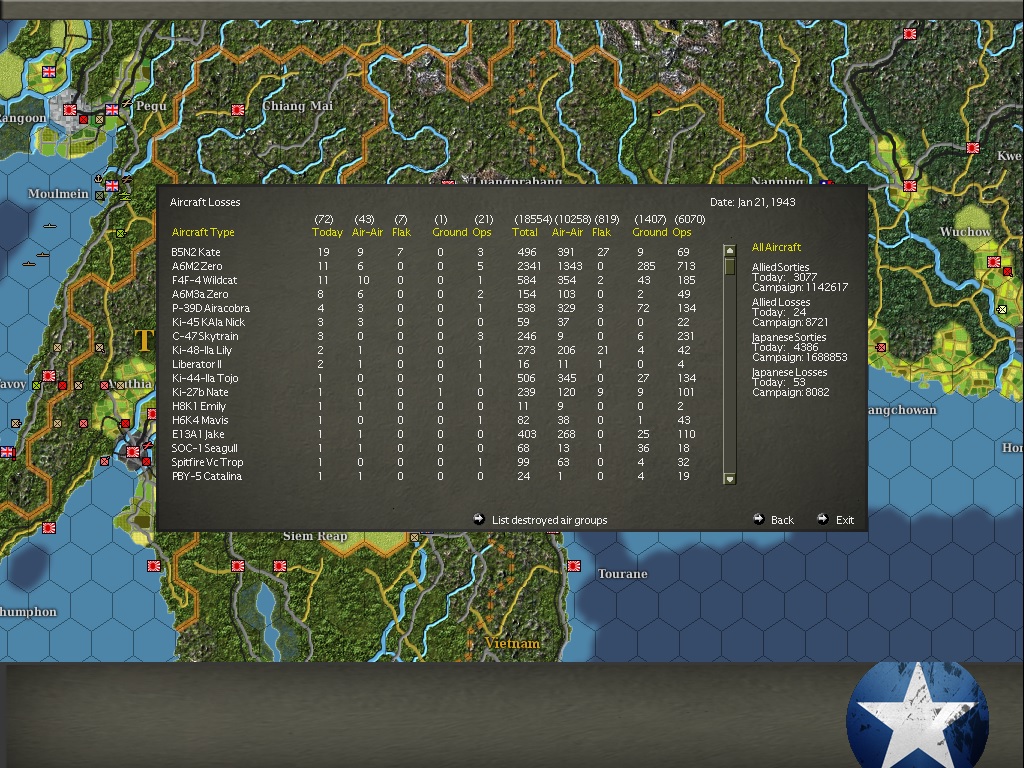Select the Japanese base icon at Chiang Mai
Screen dimensions: 1024x768
(238, 110)
